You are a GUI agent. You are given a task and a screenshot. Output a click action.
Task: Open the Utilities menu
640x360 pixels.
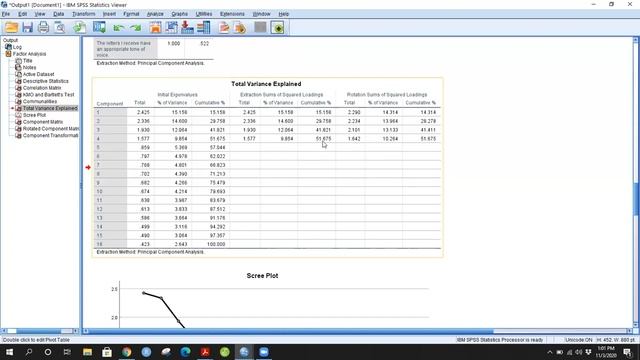tap(204, 14)
